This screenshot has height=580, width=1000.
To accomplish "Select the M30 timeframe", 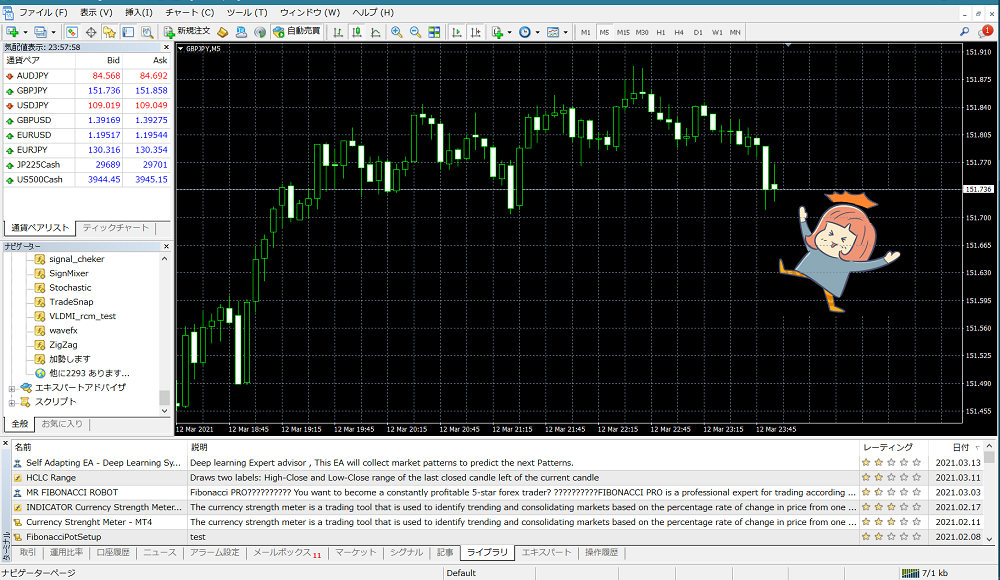I will click(642, 32).
